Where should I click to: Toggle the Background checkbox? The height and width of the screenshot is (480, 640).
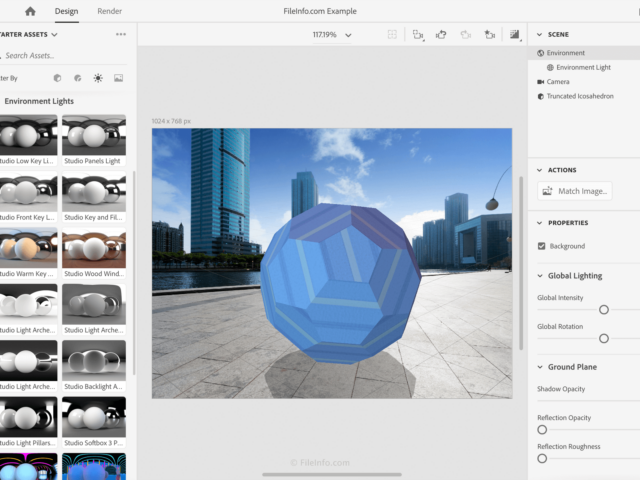point(542,246)
